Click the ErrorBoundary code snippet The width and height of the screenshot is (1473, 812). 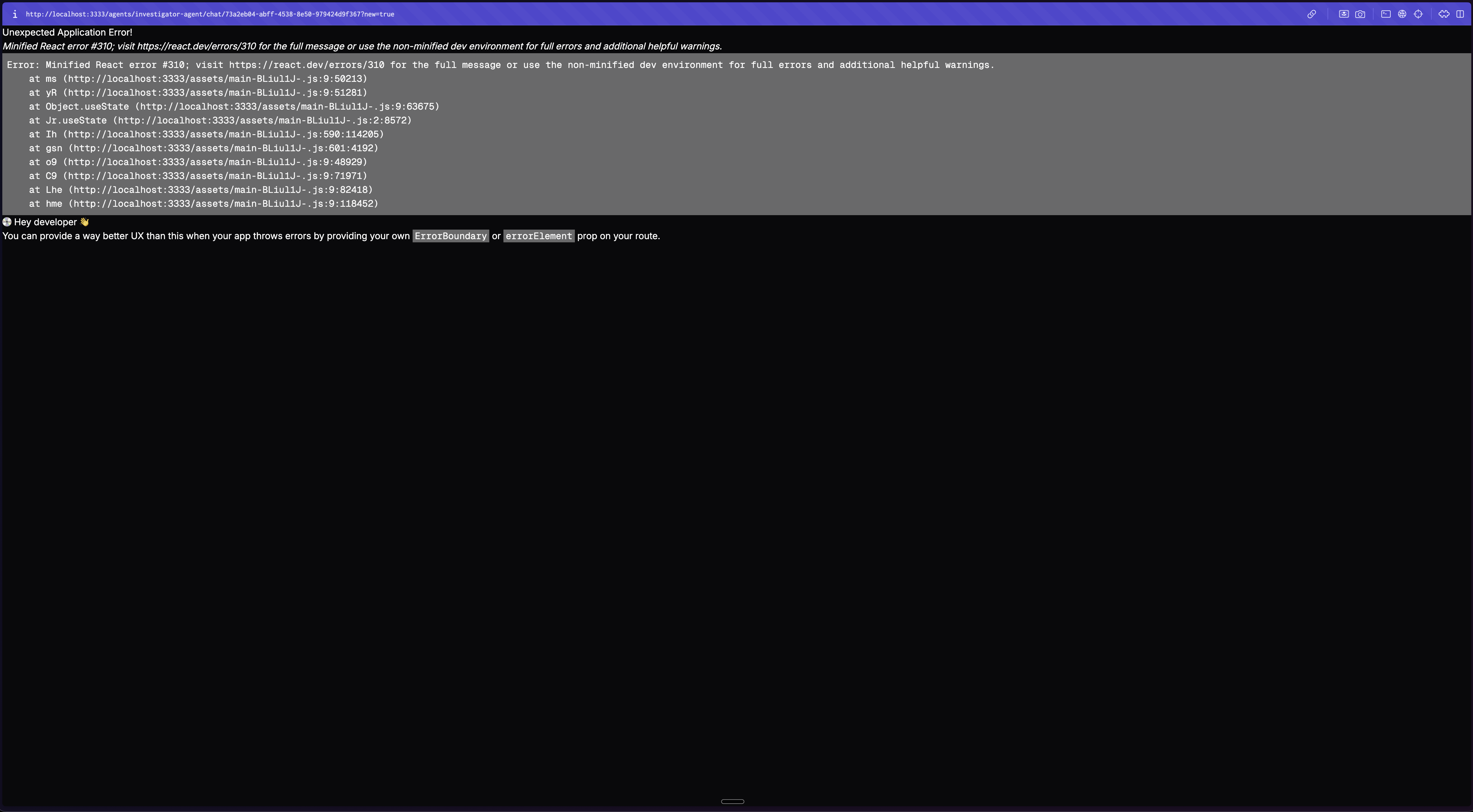point(451,236)
